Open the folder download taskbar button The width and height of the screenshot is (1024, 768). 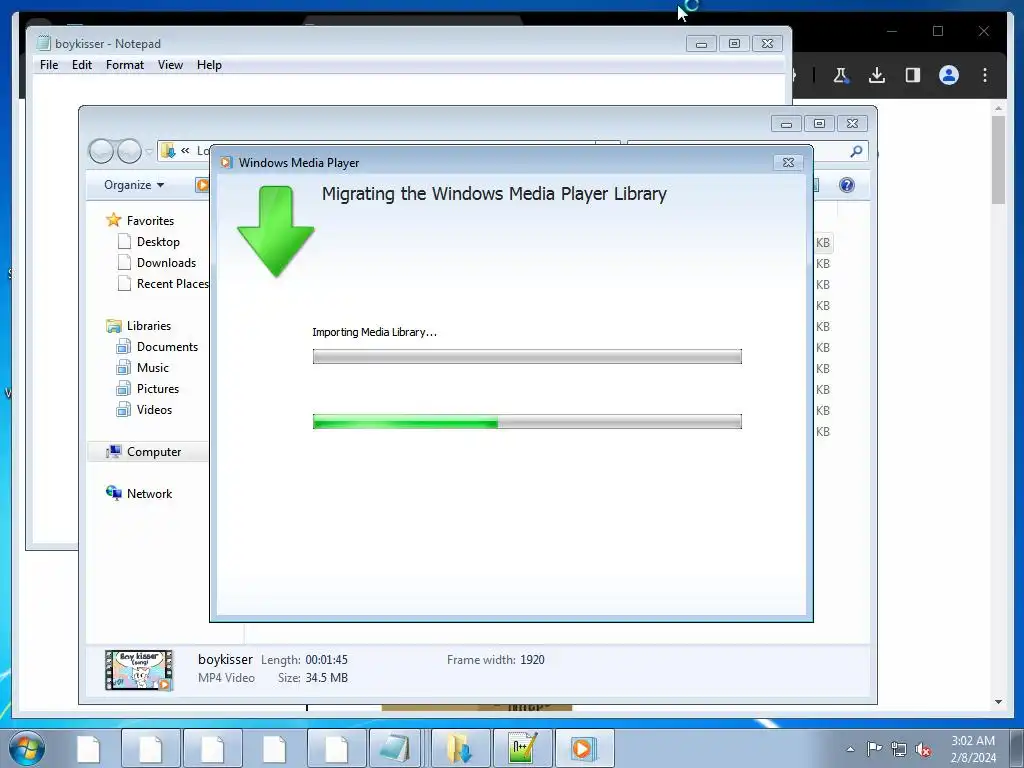(460, 749)
